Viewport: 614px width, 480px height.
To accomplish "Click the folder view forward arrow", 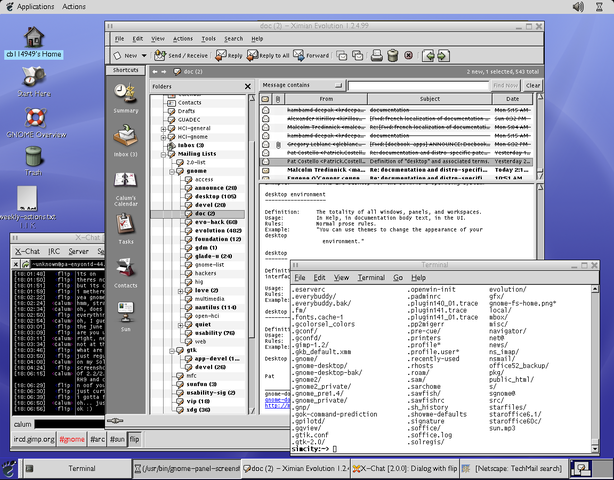I will click(164, 72).
